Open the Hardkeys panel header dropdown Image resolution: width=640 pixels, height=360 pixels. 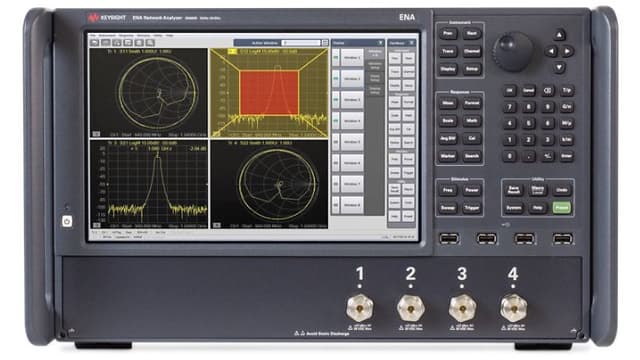point(411,43)
